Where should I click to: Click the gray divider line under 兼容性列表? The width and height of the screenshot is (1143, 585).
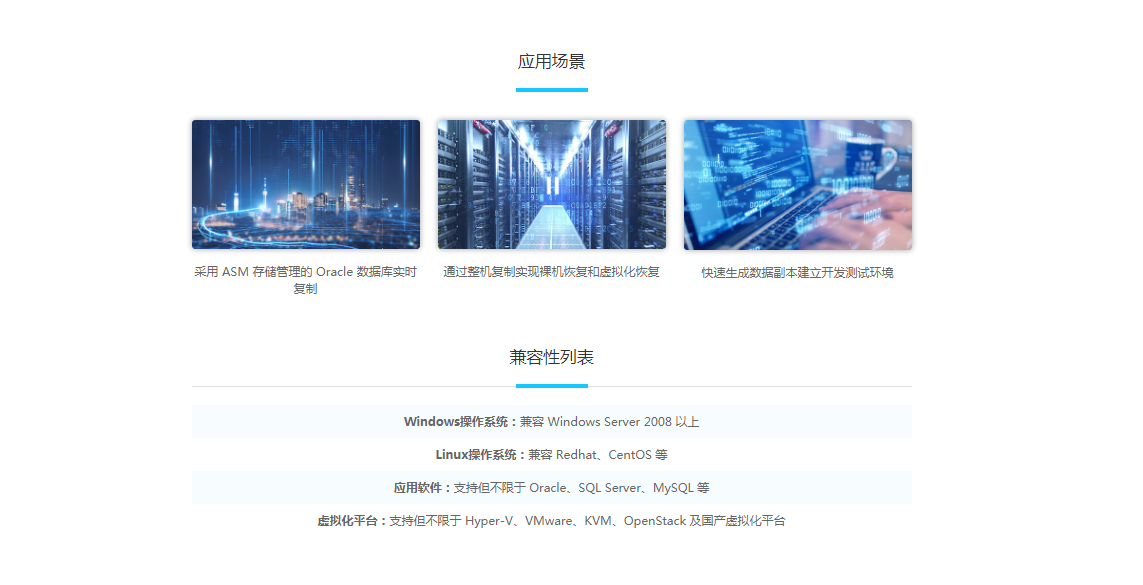[x=350, y=386]
